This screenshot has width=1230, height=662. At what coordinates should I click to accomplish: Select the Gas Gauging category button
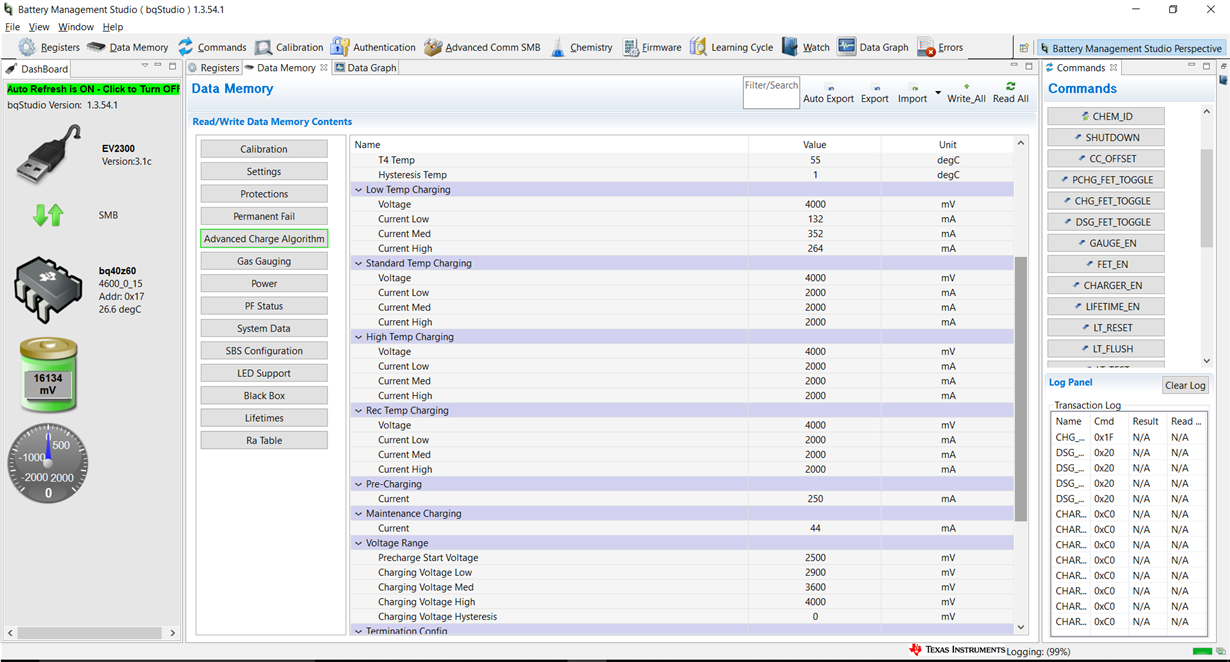(x=264, y=261)
